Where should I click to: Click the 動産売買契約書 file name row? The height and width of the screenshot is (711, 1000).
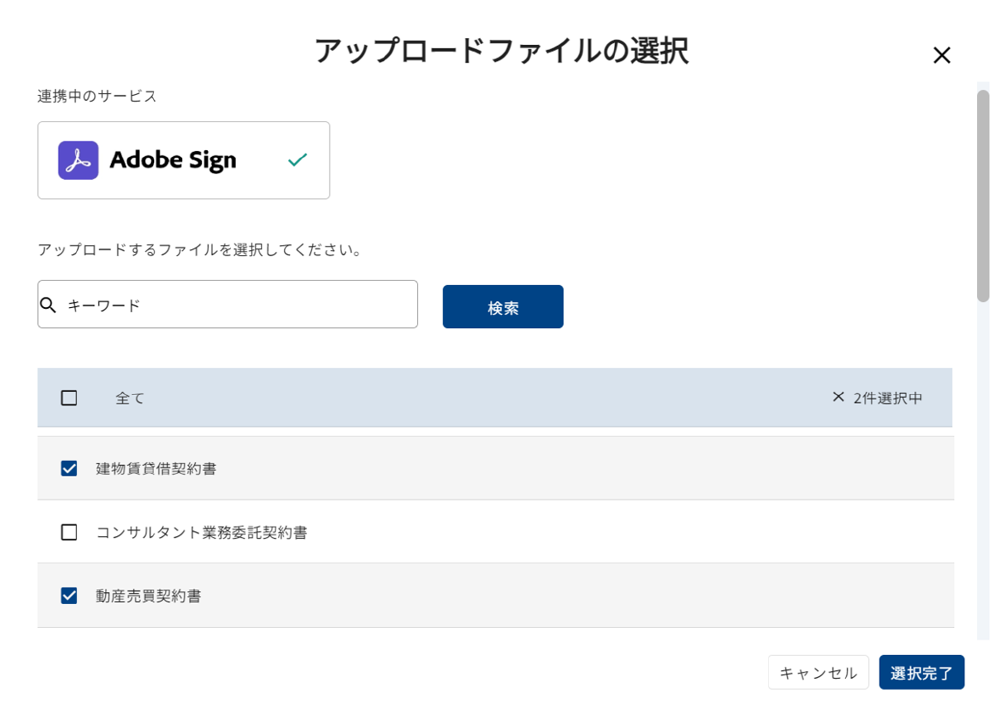(496, 596)
